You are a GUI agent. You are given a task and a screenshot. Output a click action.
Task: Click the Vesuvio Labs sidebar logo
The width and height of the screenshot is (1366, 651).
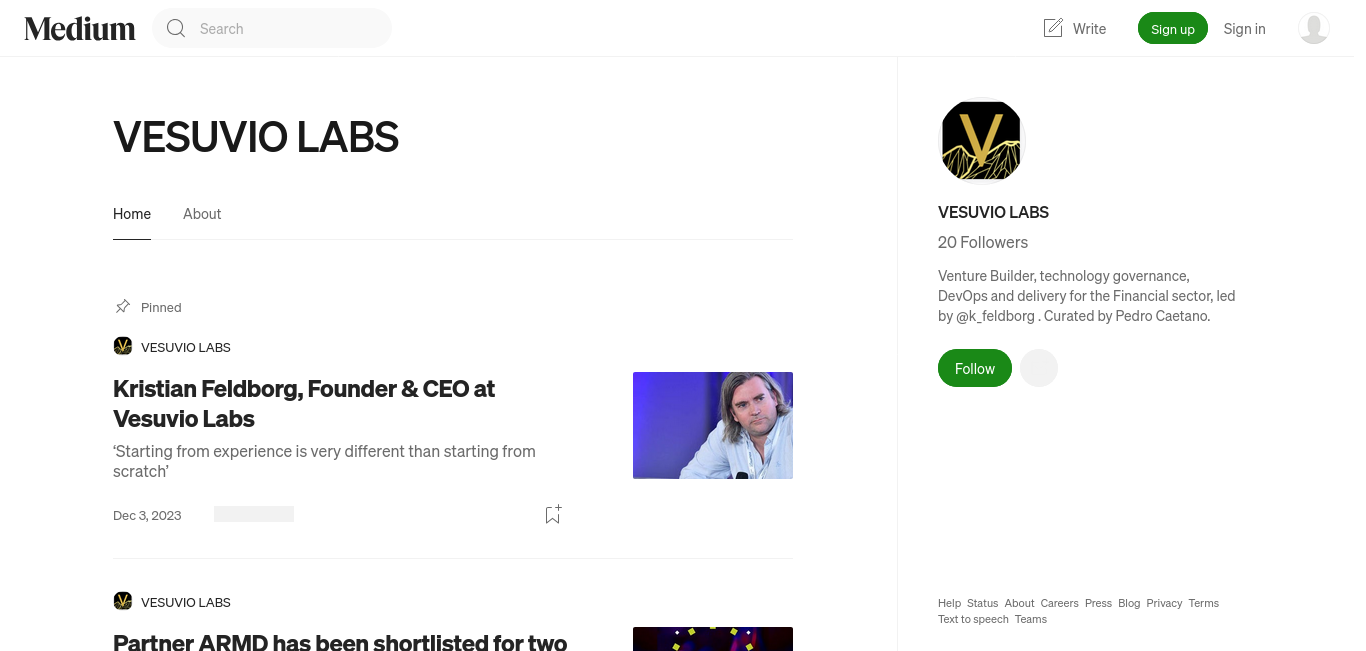(982, 141)
